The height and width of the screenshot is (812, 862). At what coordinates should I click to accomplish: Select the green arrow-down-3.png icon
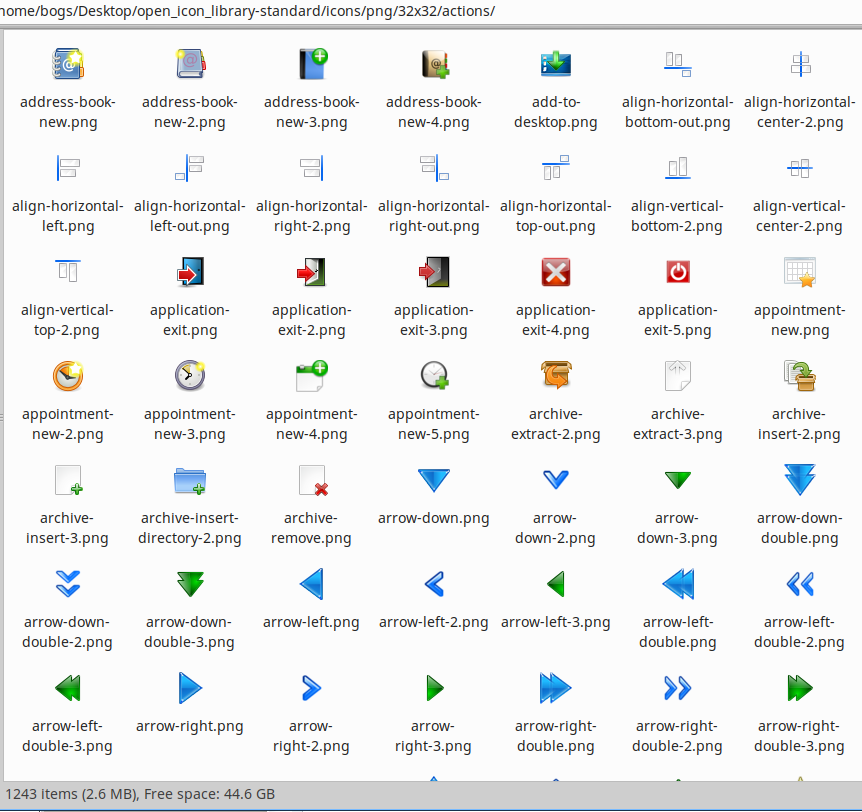tap(677, 480)
